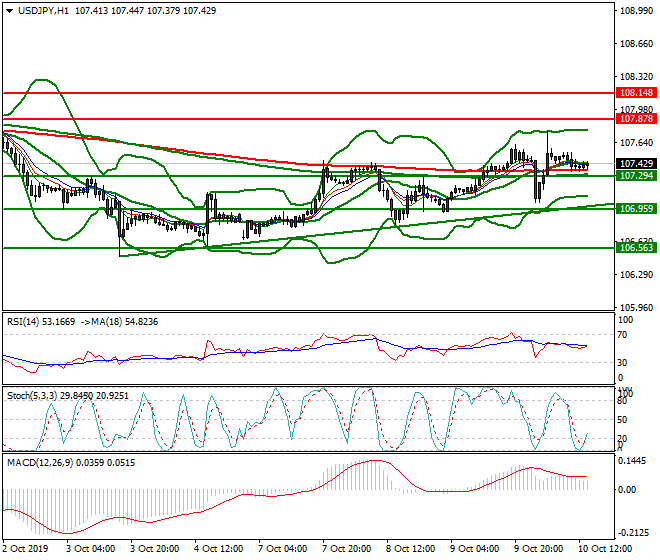Click the MACD scale value -0.2125
The image size is (660, 560).
[x=633, y=533]
